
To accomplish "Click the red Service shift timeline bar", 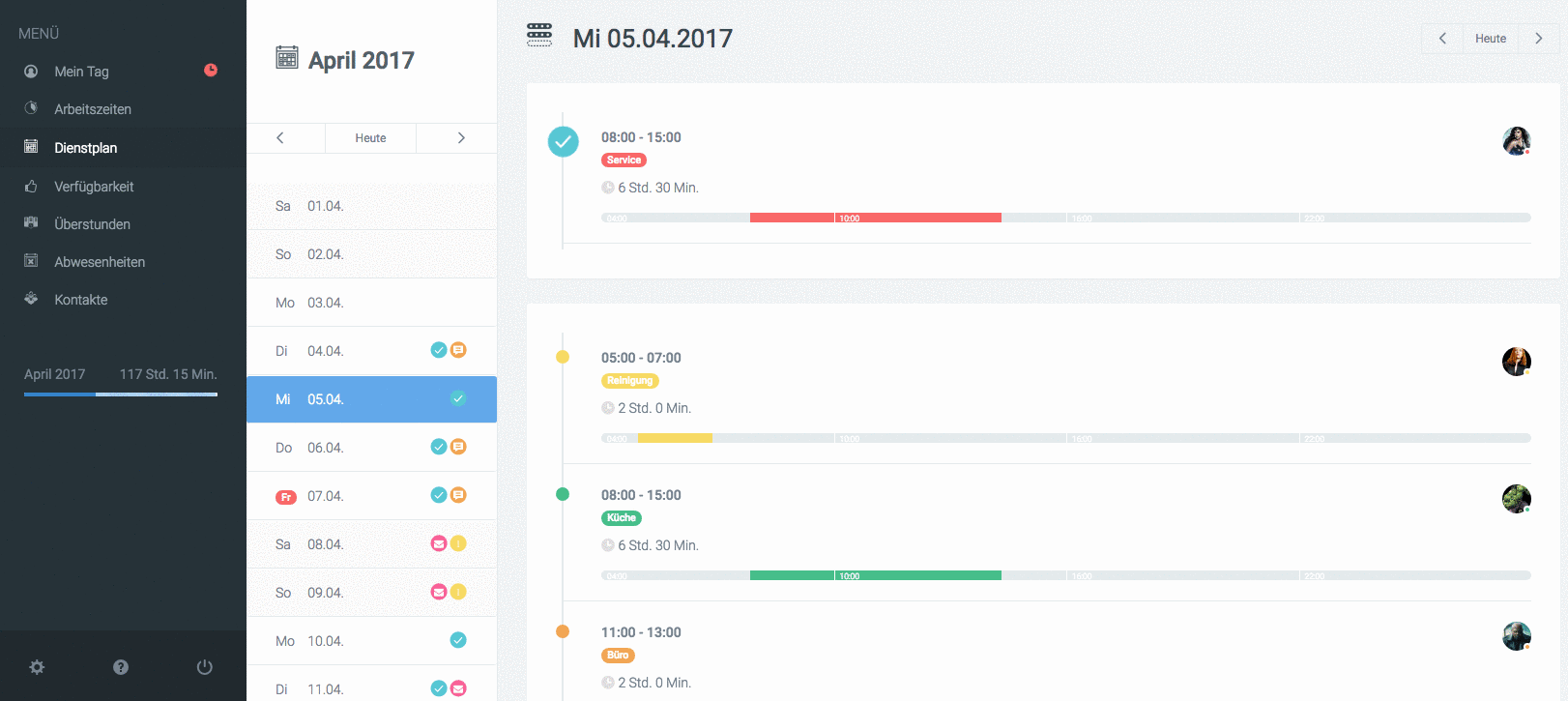I will pyautogui.click(x=876, y=218).
